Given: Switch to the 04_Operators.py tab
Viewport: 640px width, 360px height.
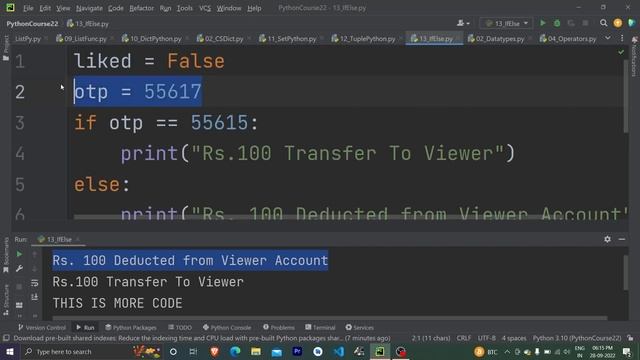Looking at the screenshot, I should (571, 39).
